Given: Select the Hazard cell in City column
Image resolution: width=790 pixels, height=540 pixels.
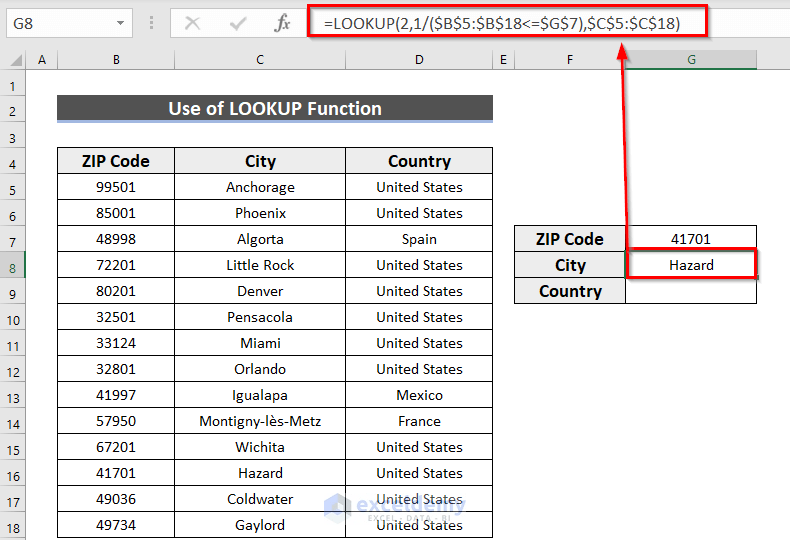Looking at the screenshot, I should (260, 473).
